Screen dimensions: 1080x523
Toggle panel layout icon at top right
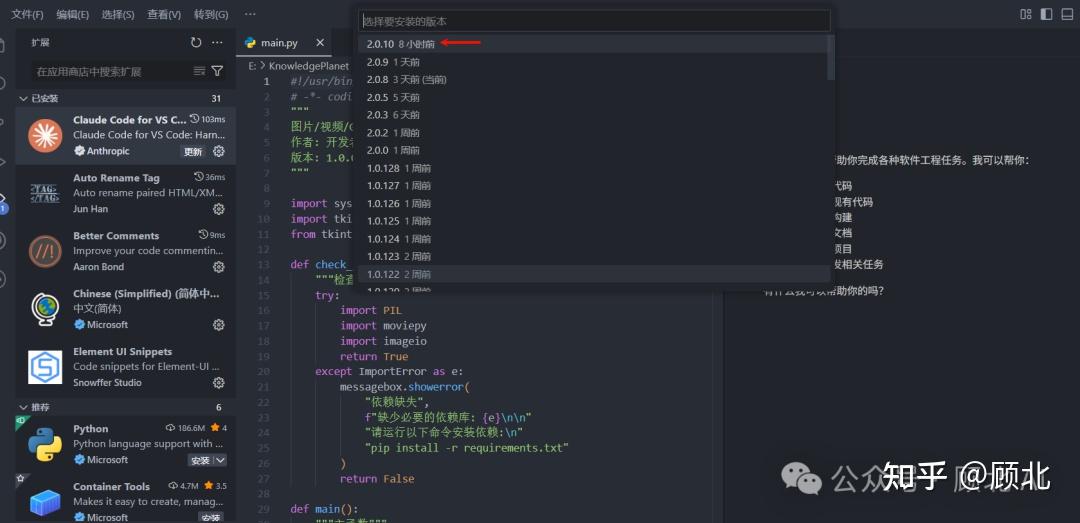pos(1067,14)
